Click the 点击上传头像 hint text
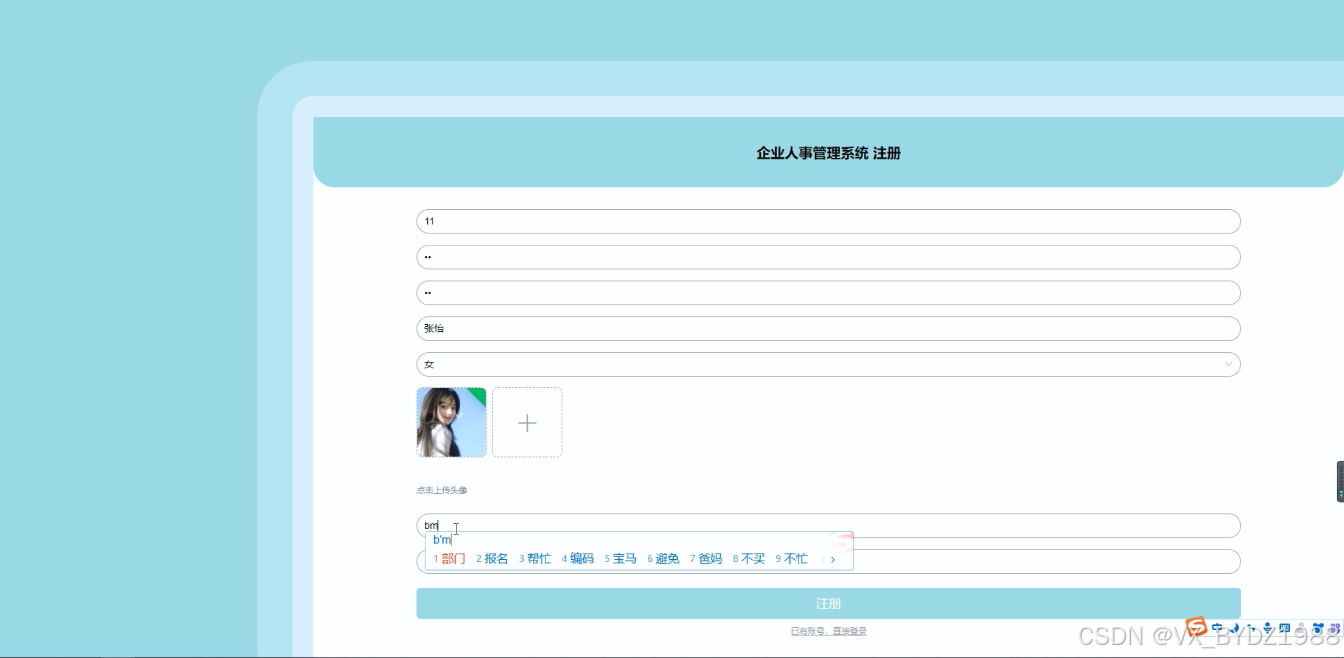The width and height of the screenshot is (1344, 658). click(441, 490)
